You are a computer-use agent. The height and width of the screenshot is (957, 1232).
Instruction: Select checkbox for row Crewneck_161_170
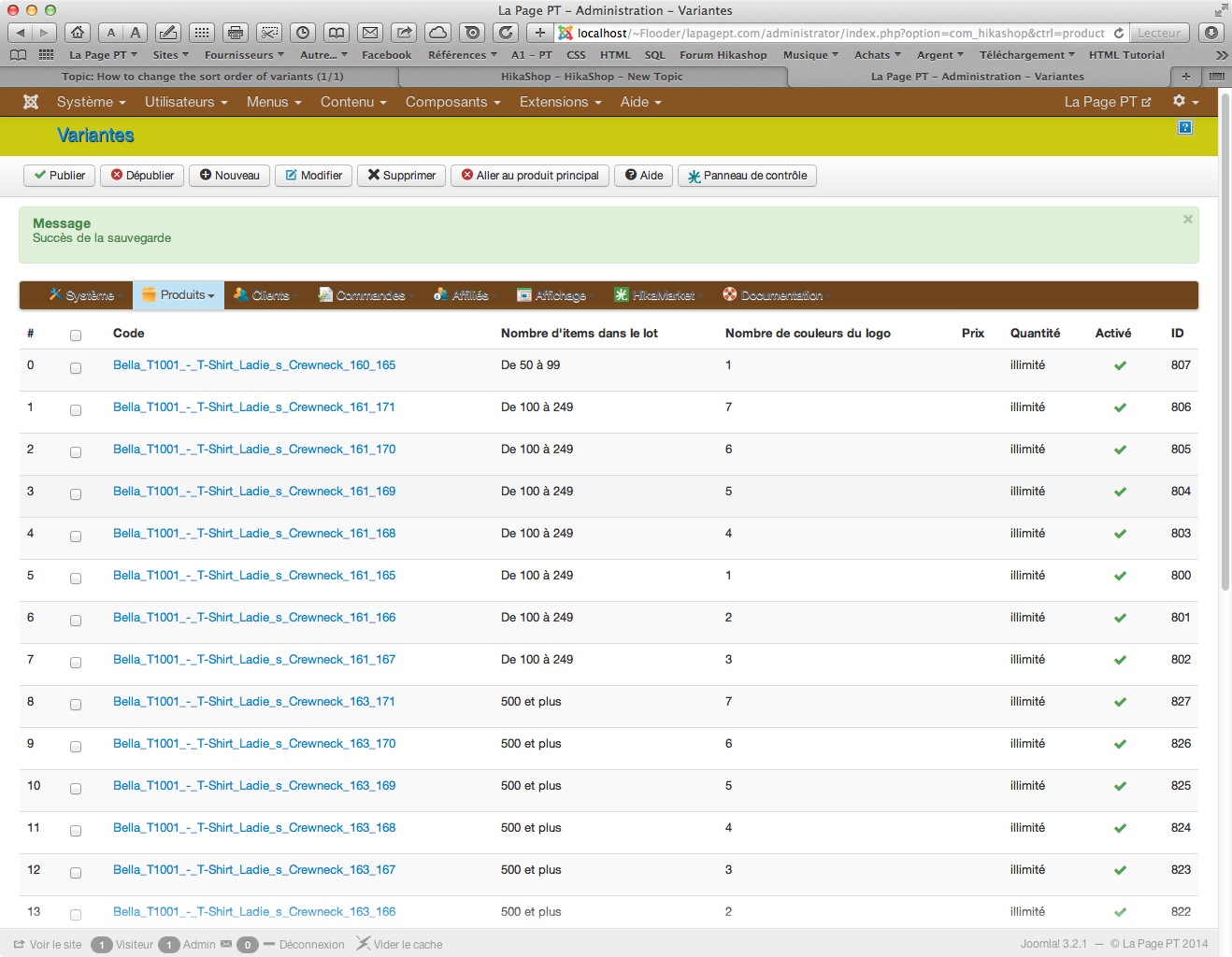click(x=76, y=452)
